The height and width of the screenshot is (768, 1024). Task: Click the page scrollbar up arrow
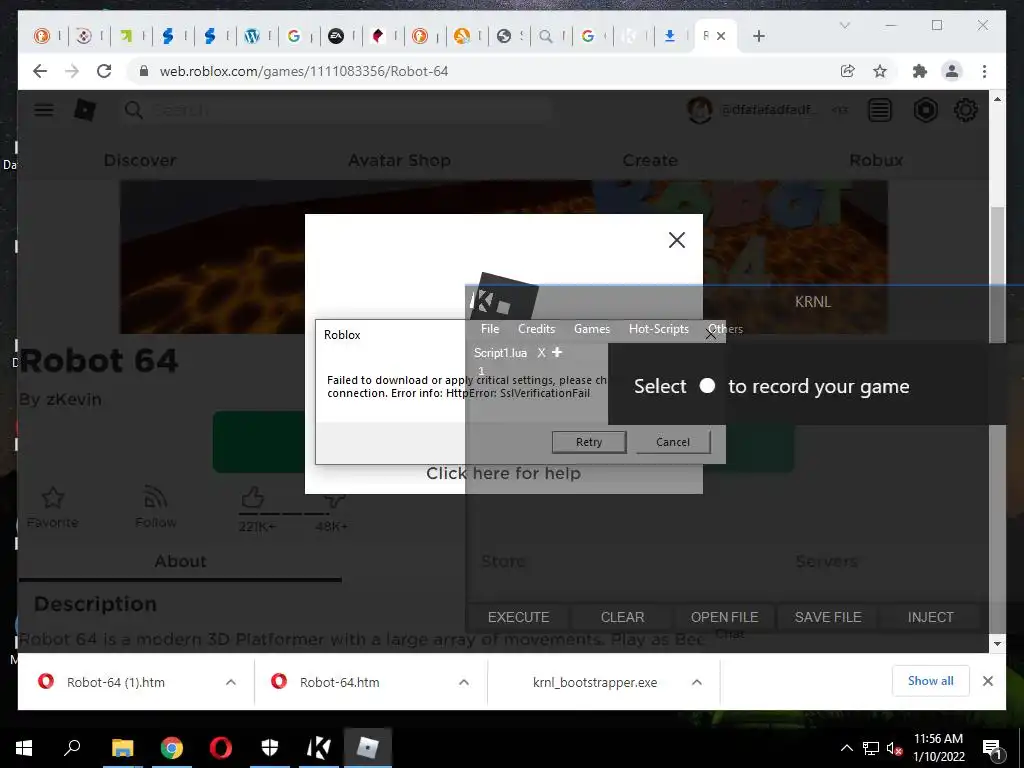[997, 99]
